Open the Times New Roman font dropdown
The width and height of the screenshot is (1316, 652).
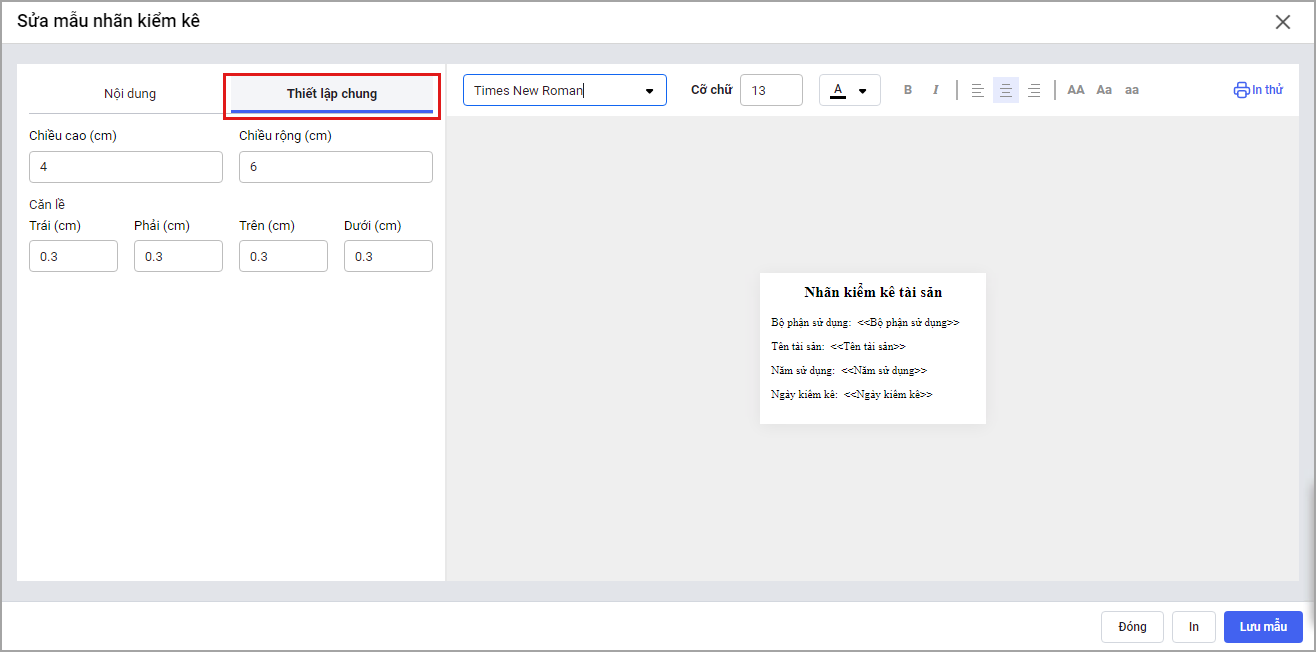tap(564, 90)
